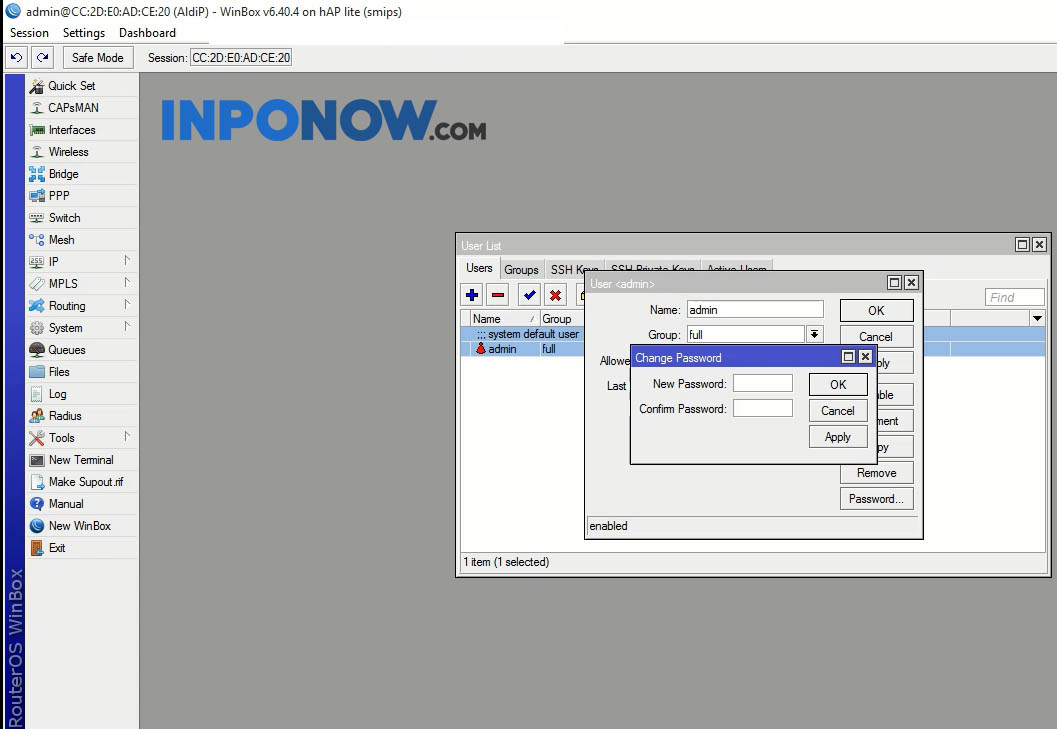Maximize the Change Password dialog
The width and height of the screenshot is (1057, 729).
[x=849, y=357]
